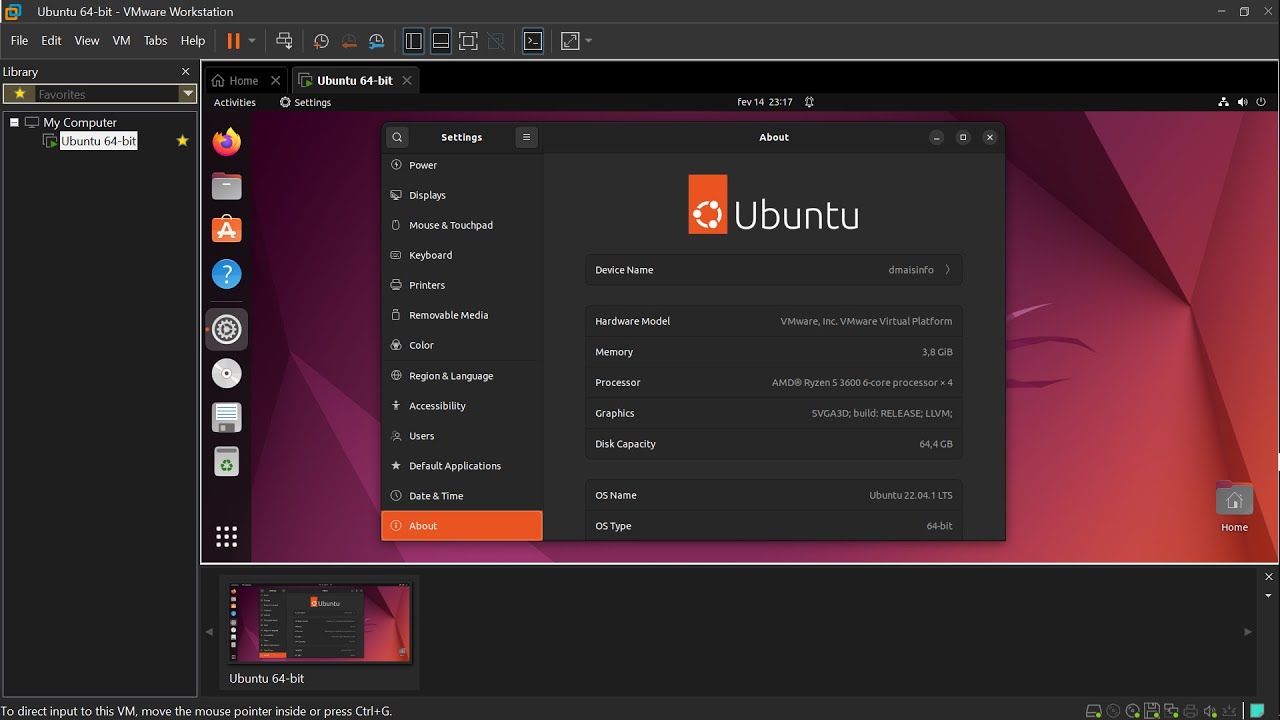Open the Ubuntu system menu with volume icon
Viewport: 1280px width, 720px height.
click(1242, 102)
